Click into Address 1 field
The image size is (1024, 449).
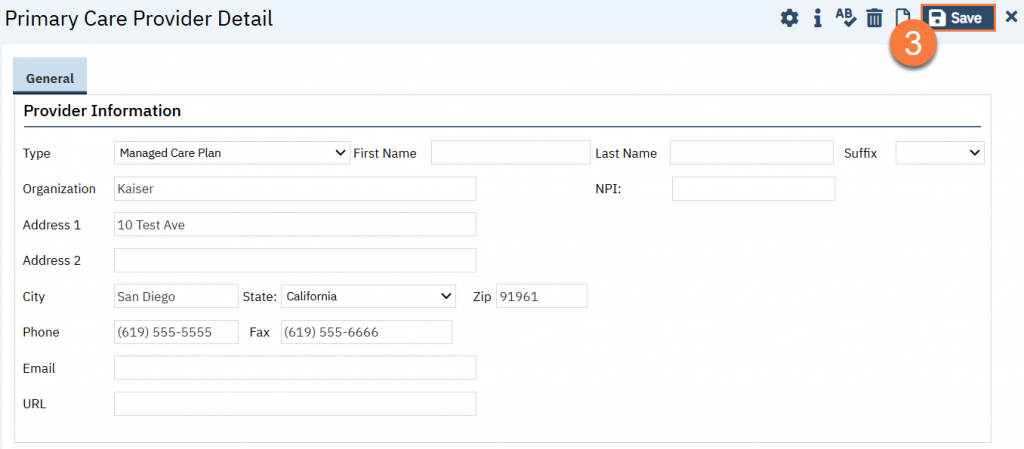[x=295, y=225]
